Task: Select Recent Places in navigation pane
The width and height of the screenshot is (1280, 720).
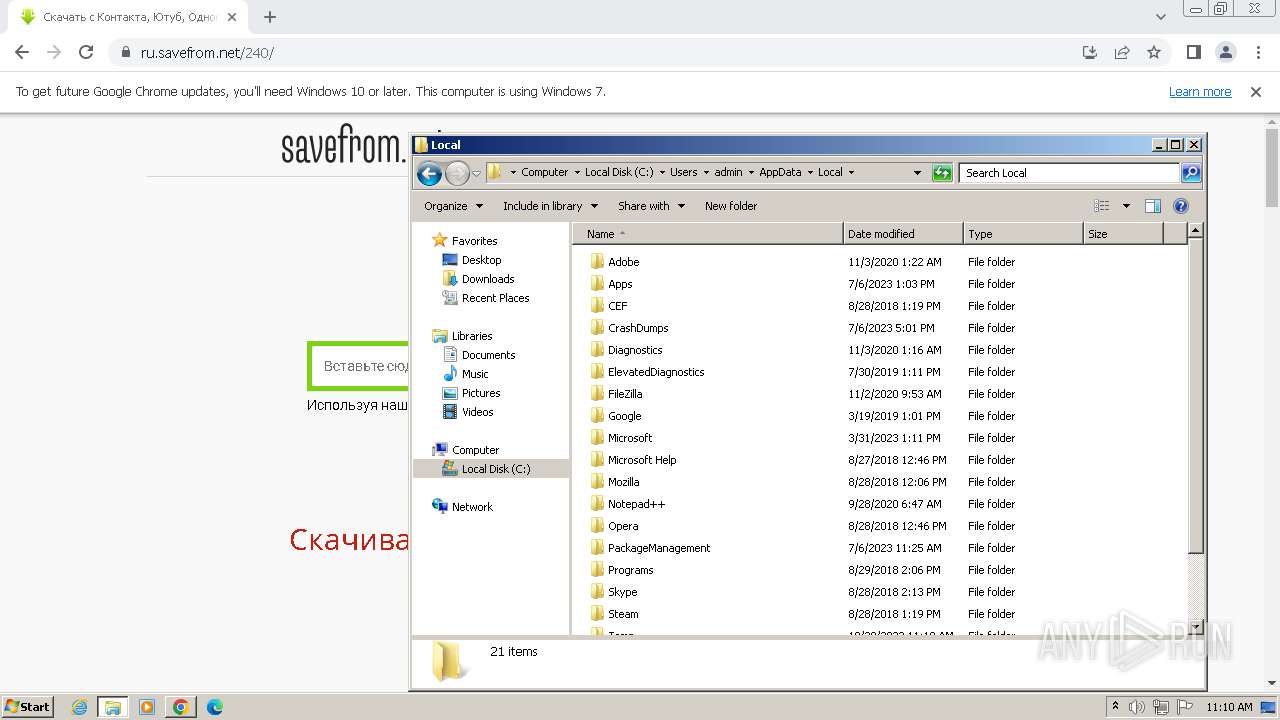Action: click(x=495, y=298)
